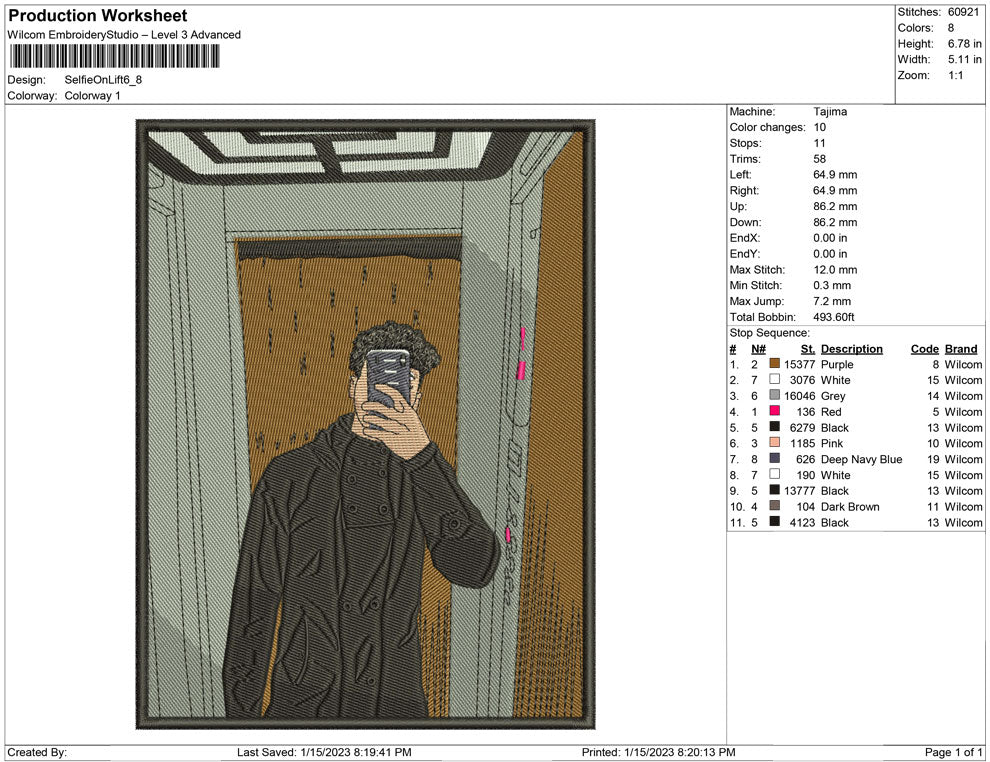Click the black swatch in stop 11
This screenshot has height=762, width=990.
coord(775,521)
